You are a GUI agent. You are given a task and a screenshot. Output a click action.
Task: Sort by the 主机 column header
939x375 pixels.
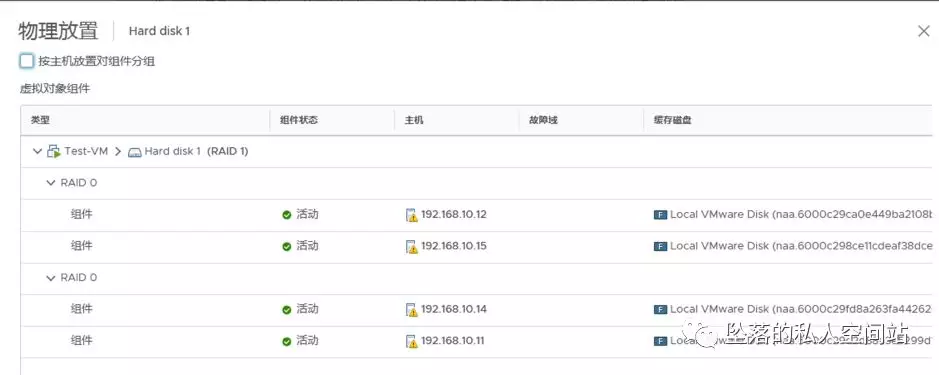click(414, 120)
